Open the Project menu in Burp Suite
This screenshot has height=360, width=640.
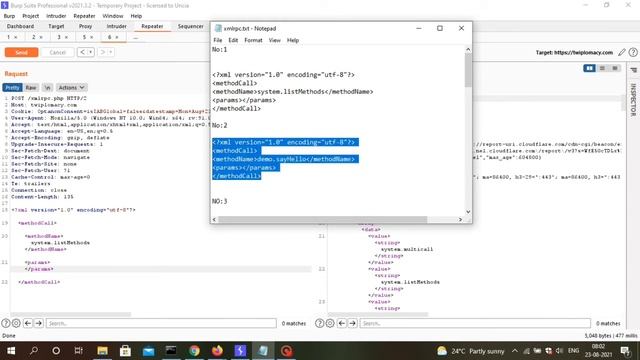tap(31, 16)
